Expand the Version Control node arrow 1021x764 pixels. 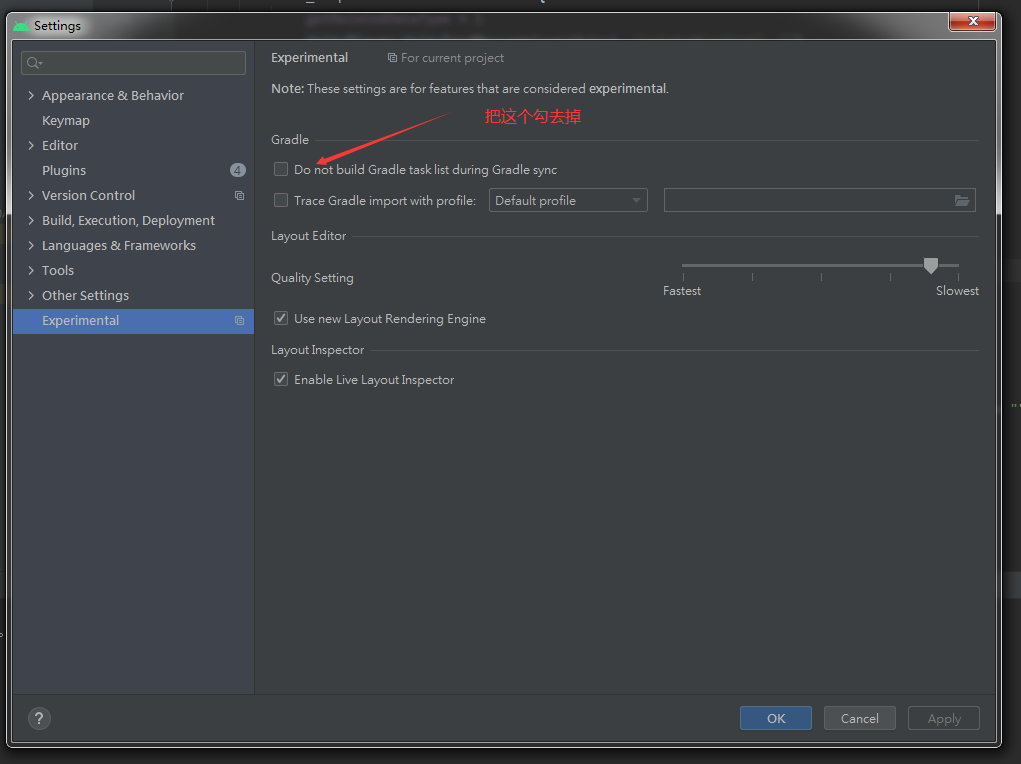point(31,195)
